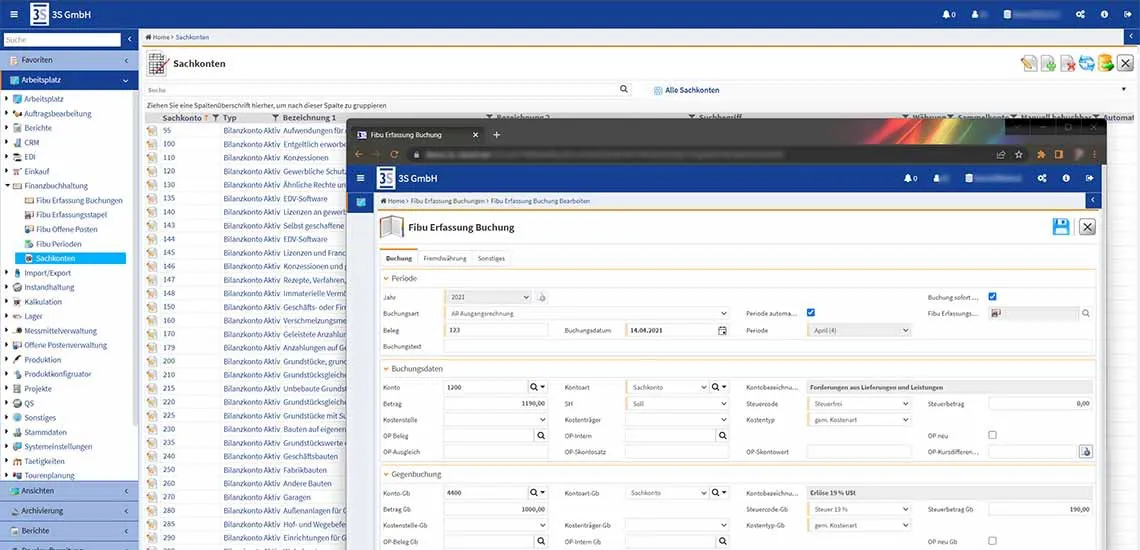Click the Buchungstext input field

tap(768, 346)
